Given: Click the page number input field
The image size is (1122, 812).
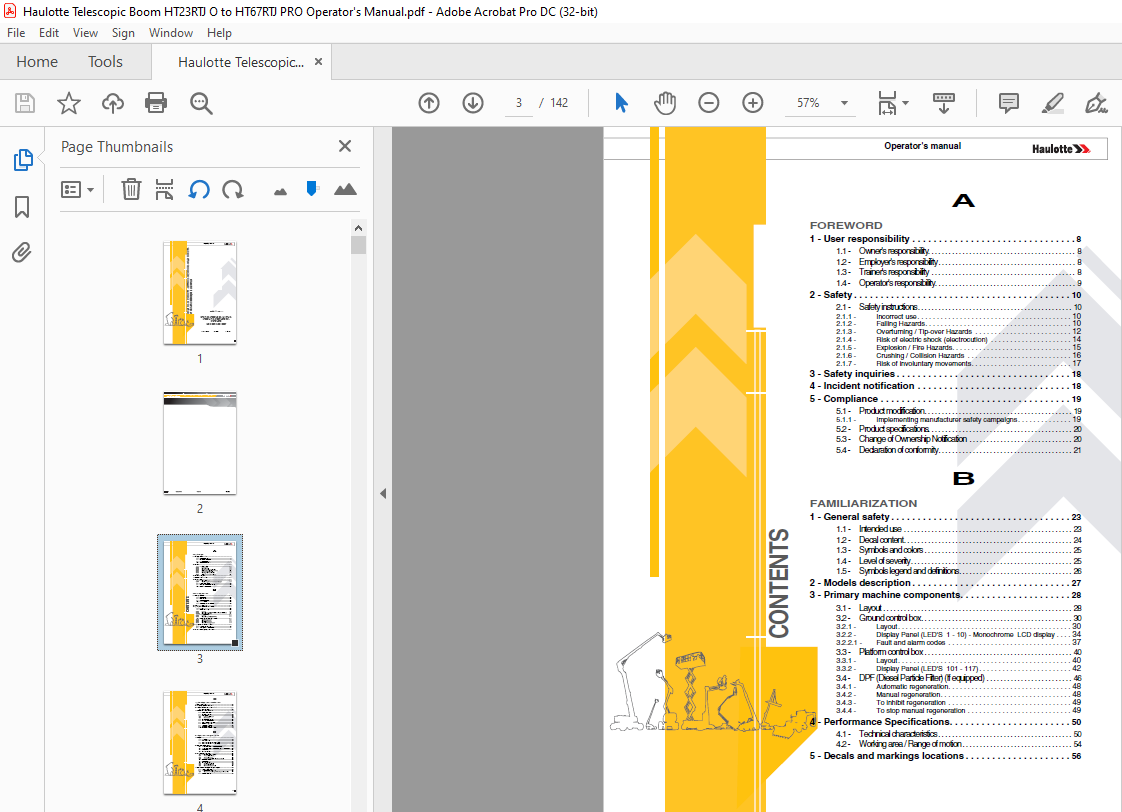Looking at the screenshot, I should (x=519, y=103).
